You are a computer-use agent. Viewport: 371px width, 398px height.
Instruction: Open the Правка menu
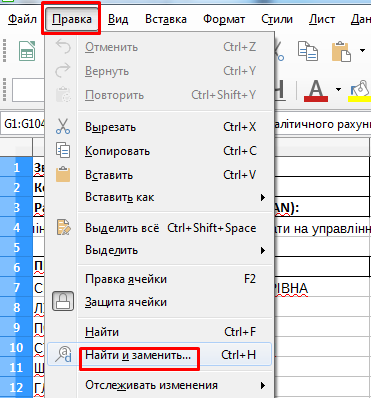coord(72,19)
